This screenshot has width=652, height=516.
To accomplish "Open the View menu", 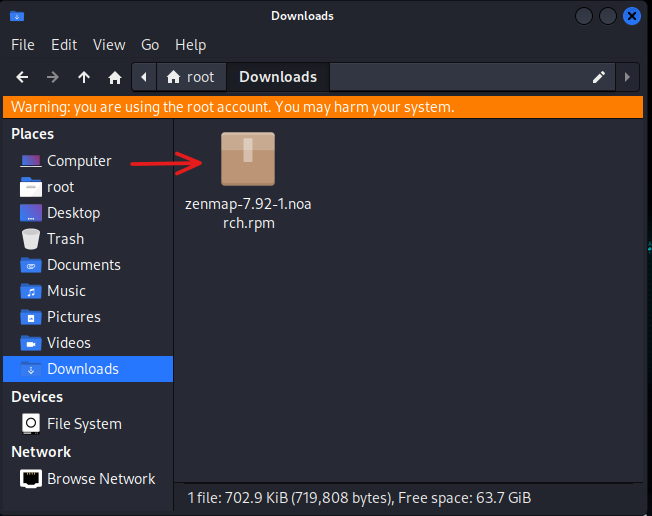I will tap(109, 45).
